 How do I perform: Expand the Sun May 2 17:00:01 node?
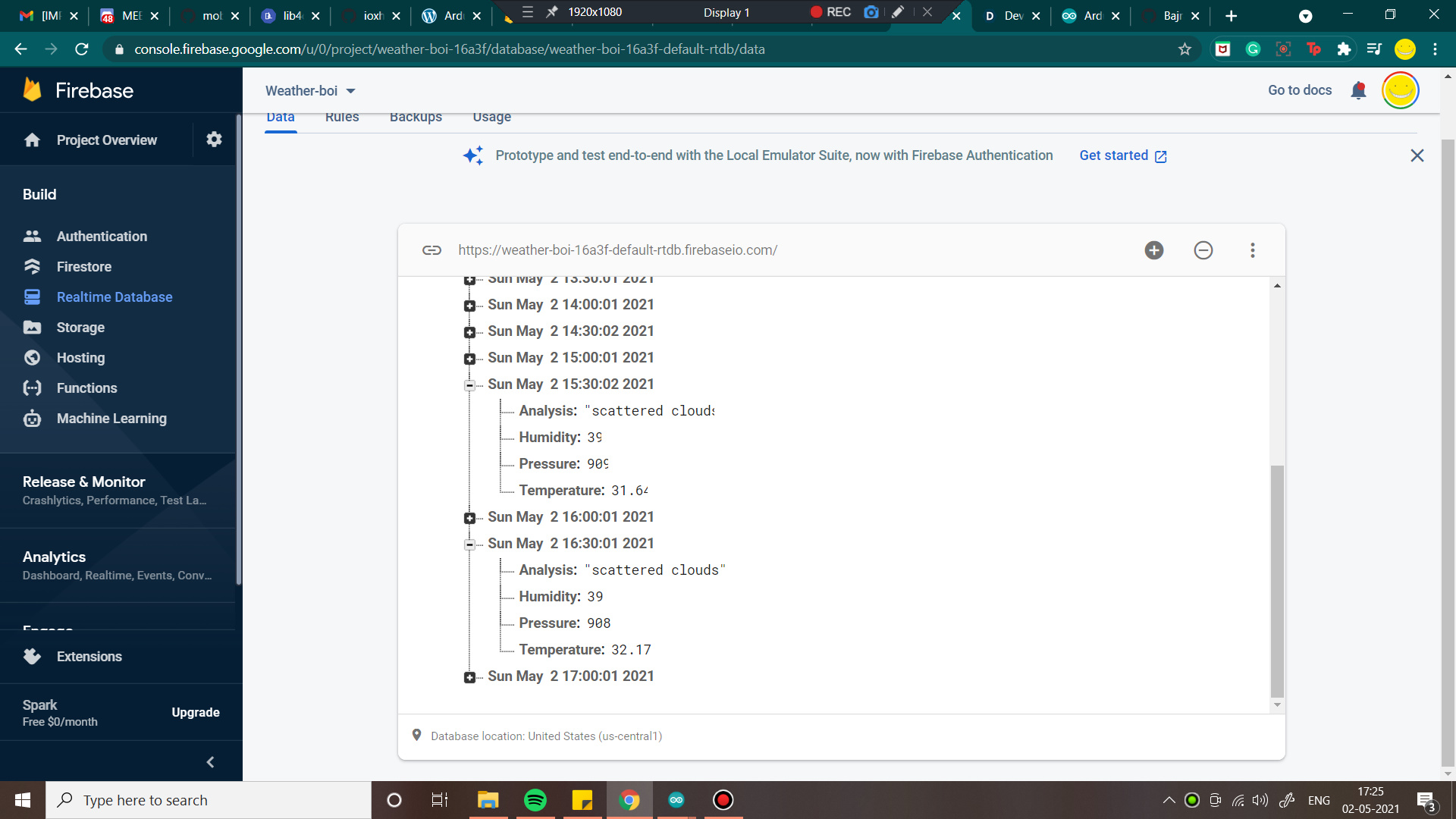coord(469,677)
